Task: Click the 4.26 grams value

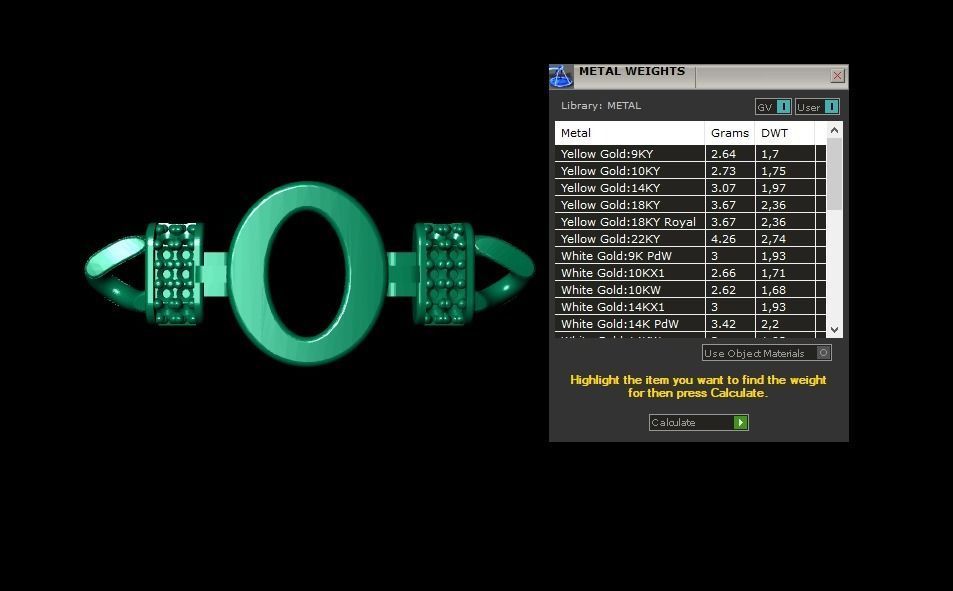Action: pos(723,239)
